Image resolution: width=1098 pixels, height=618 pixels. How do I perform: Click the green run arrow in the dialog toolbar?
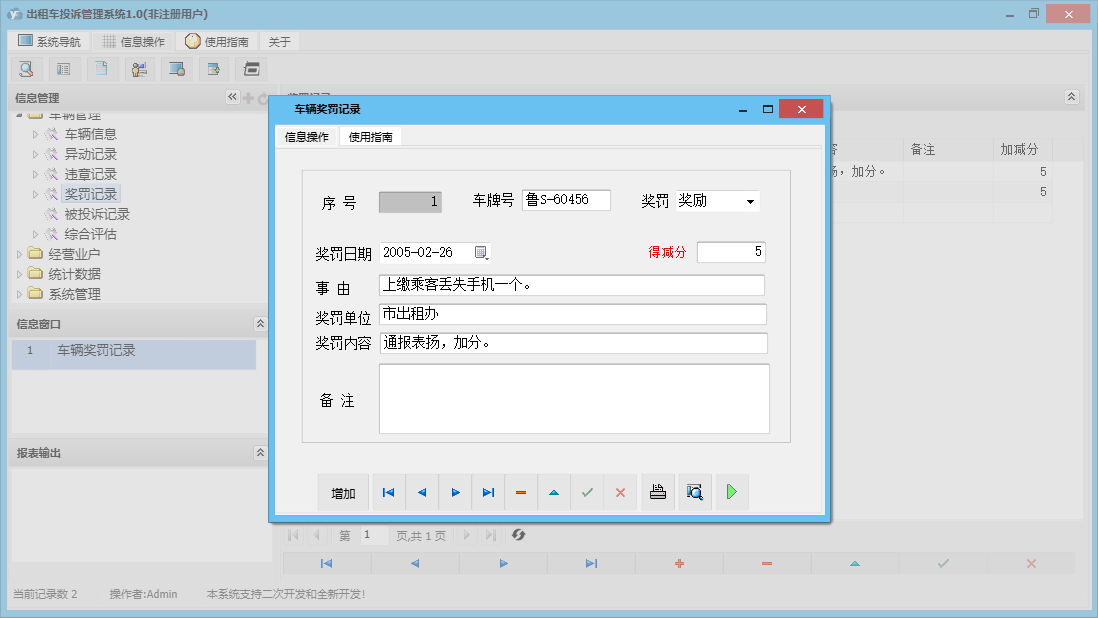(x=731, y=492)
